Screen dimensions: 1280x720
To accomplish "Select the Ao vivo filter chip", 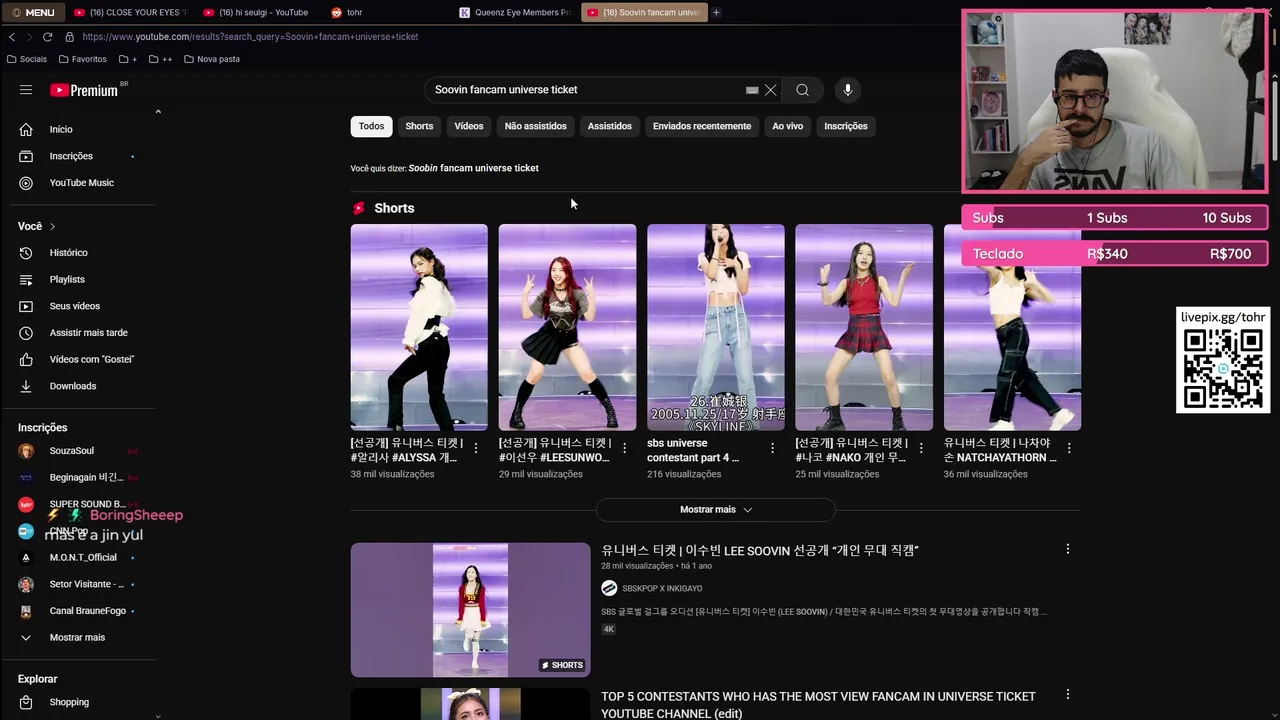I will [787, 126].
